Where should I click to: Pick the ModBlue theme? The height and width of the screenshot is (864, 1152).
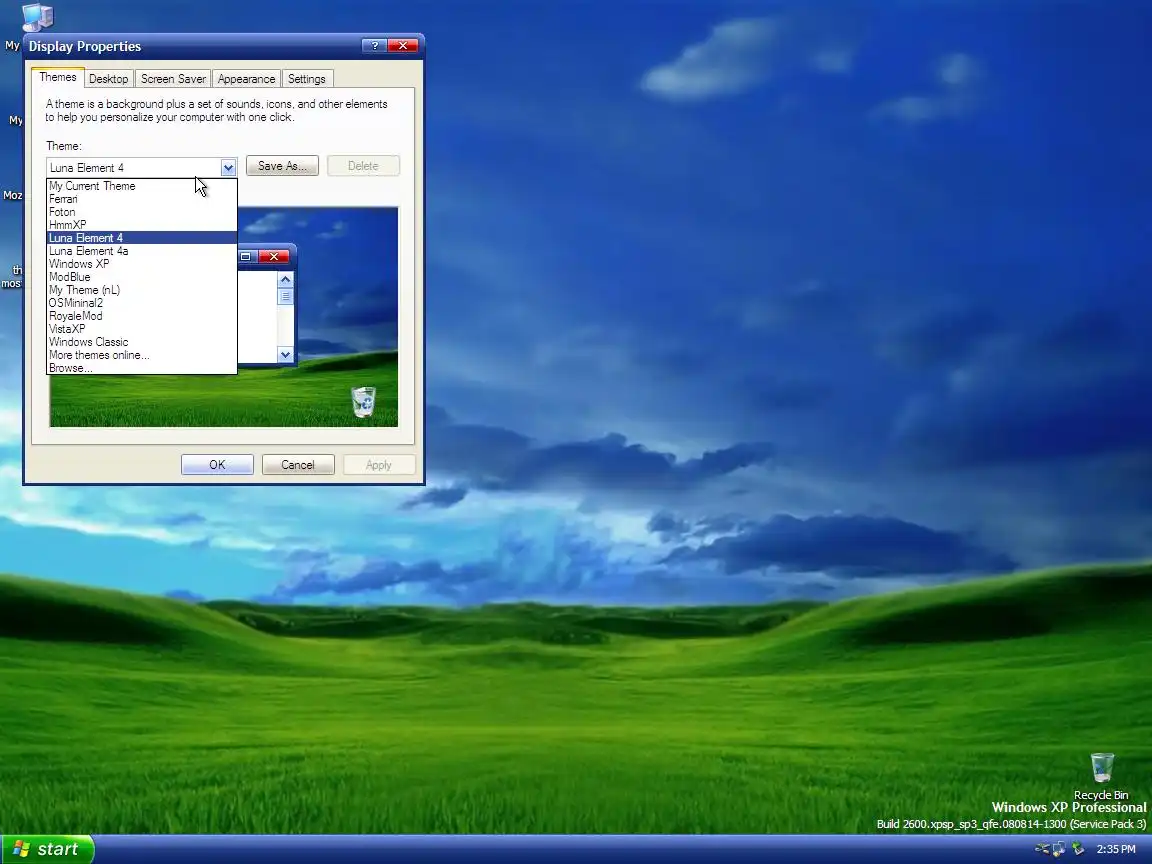pyautogui.click(x=142, y=277)
